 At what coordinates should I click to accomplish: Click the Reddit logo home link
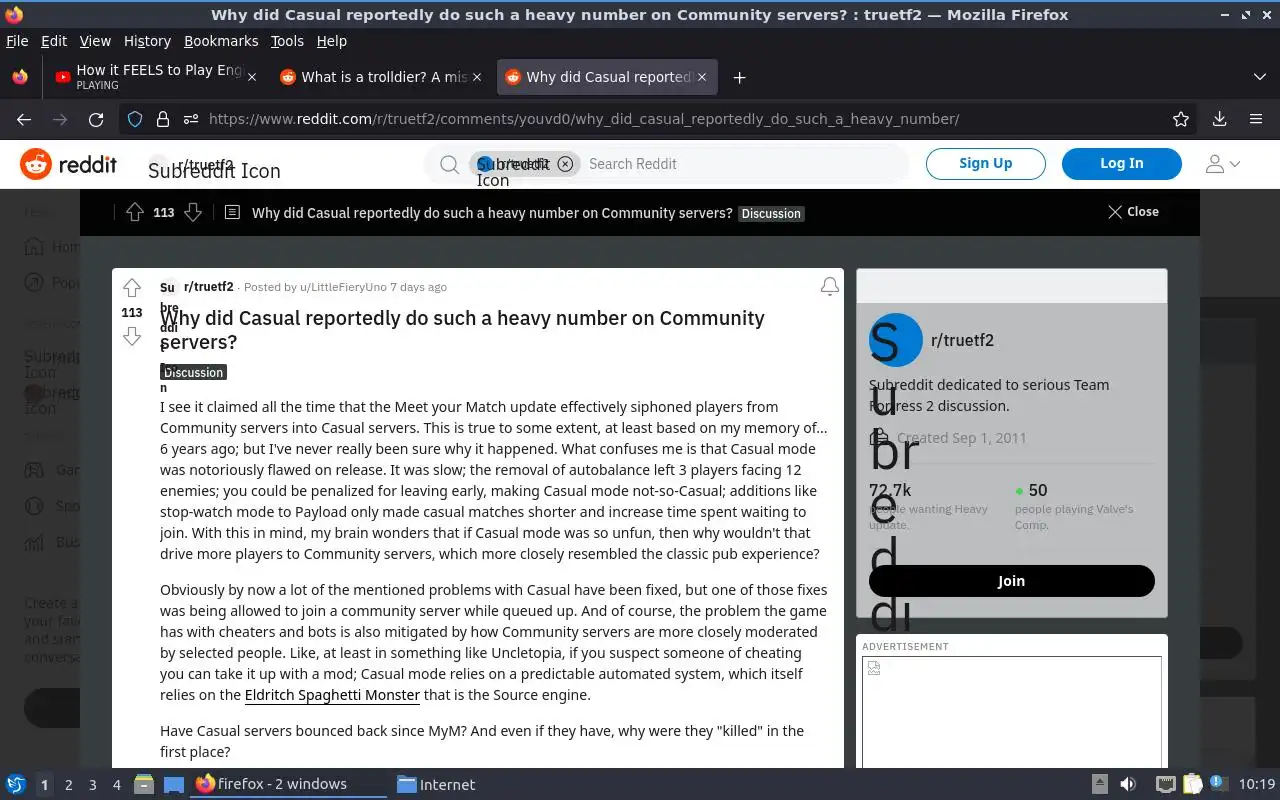click(x=69, y=164)
